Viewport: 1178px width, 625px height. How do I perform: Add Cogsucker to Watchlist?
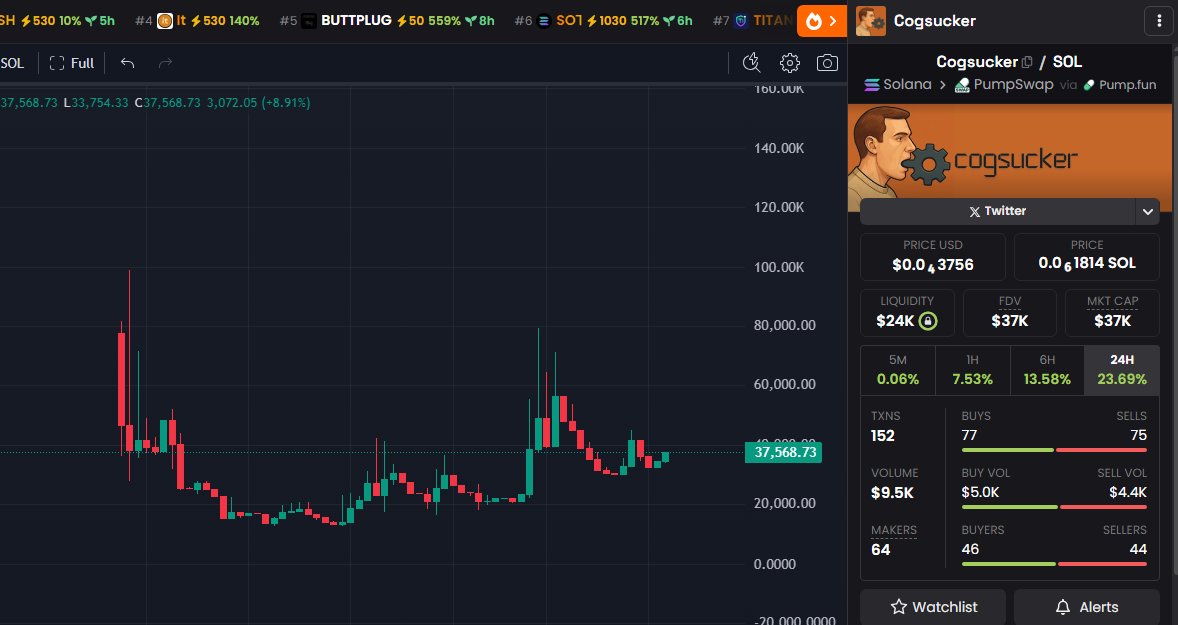[x=933, y=607]
